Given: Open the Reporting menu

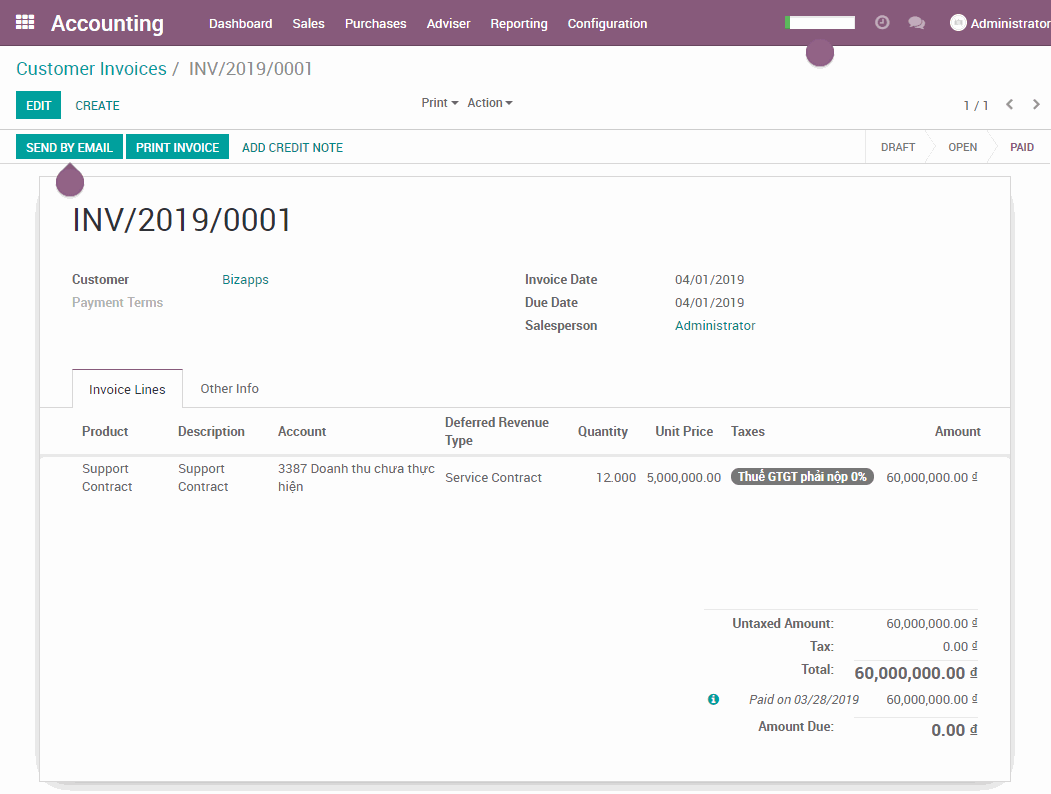Looking at the screenshot, I should click(x=518, y=23).
